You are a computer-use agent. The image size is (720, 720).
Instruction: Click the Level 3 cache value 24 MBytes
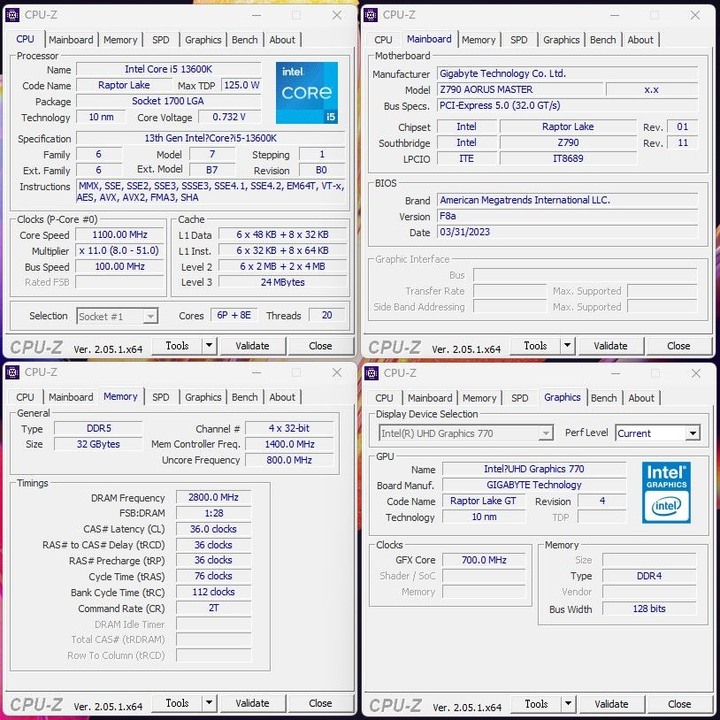click(x=282, y=282)
